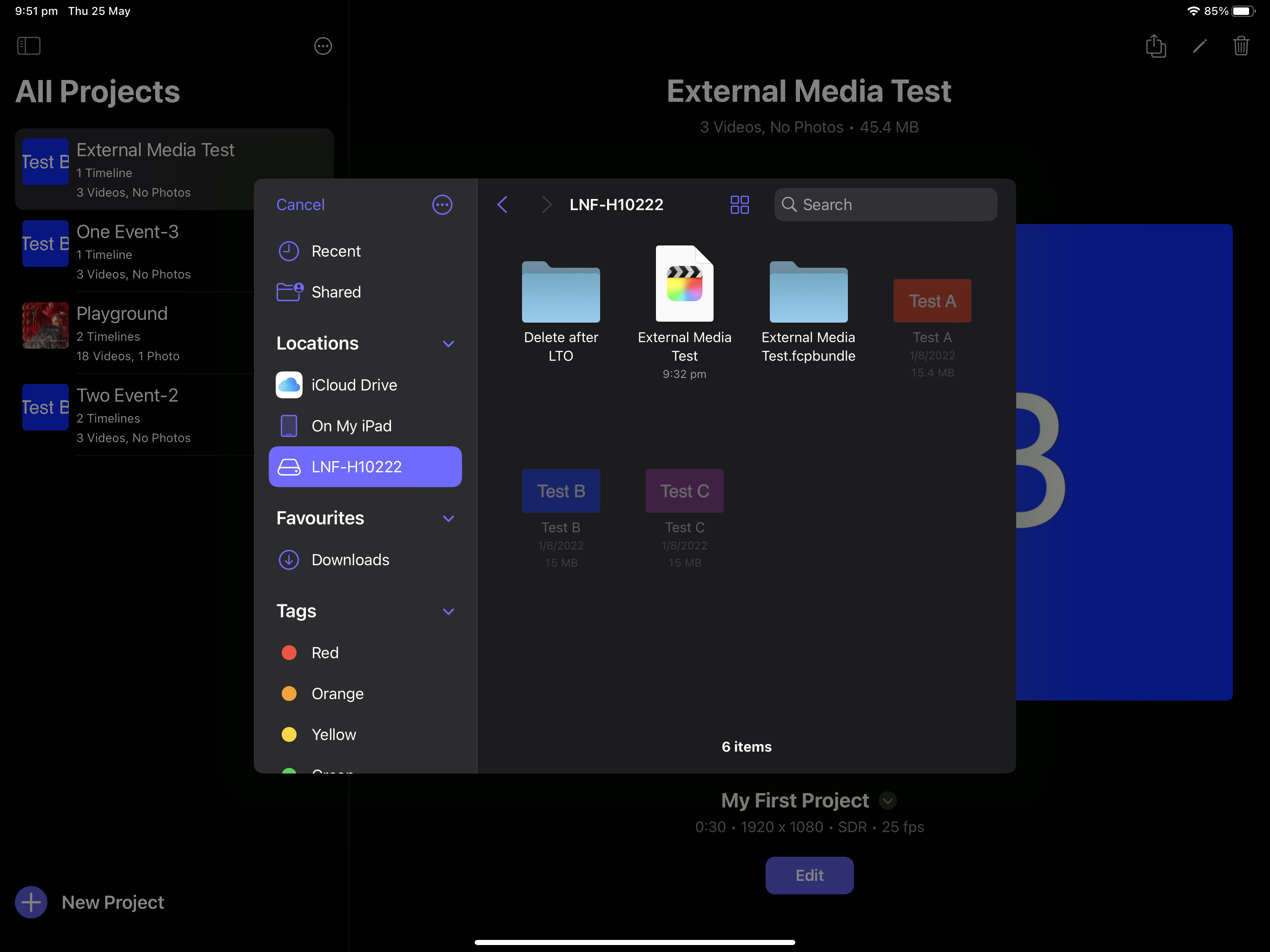Viewport: 1270px width, 952px height.
Task: Collapse the Locations section
Action: coord(449,344)
